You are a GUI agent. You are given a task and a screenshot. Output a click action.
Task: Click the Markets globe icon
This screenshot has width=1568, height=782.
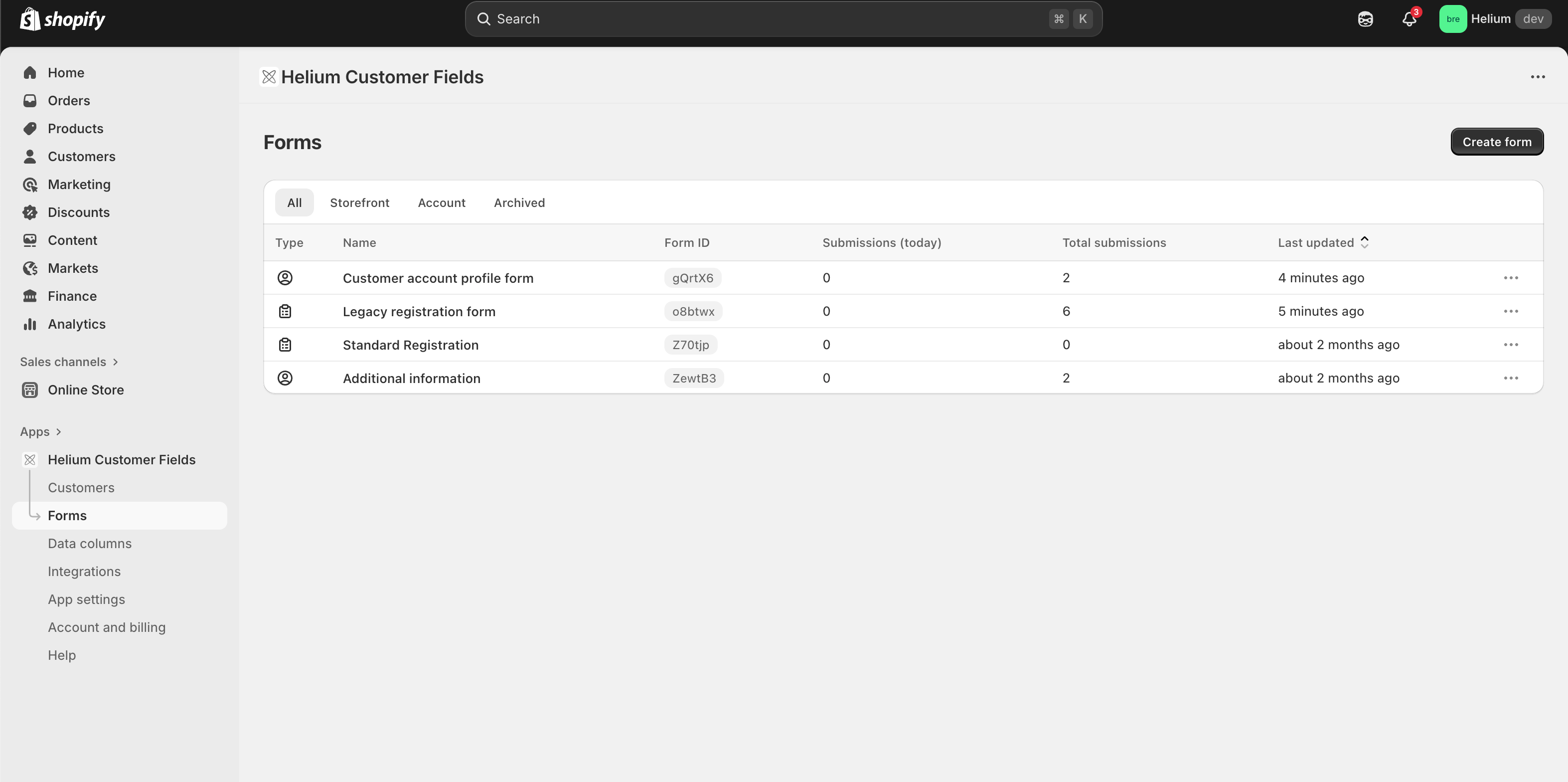click(30, 269)
